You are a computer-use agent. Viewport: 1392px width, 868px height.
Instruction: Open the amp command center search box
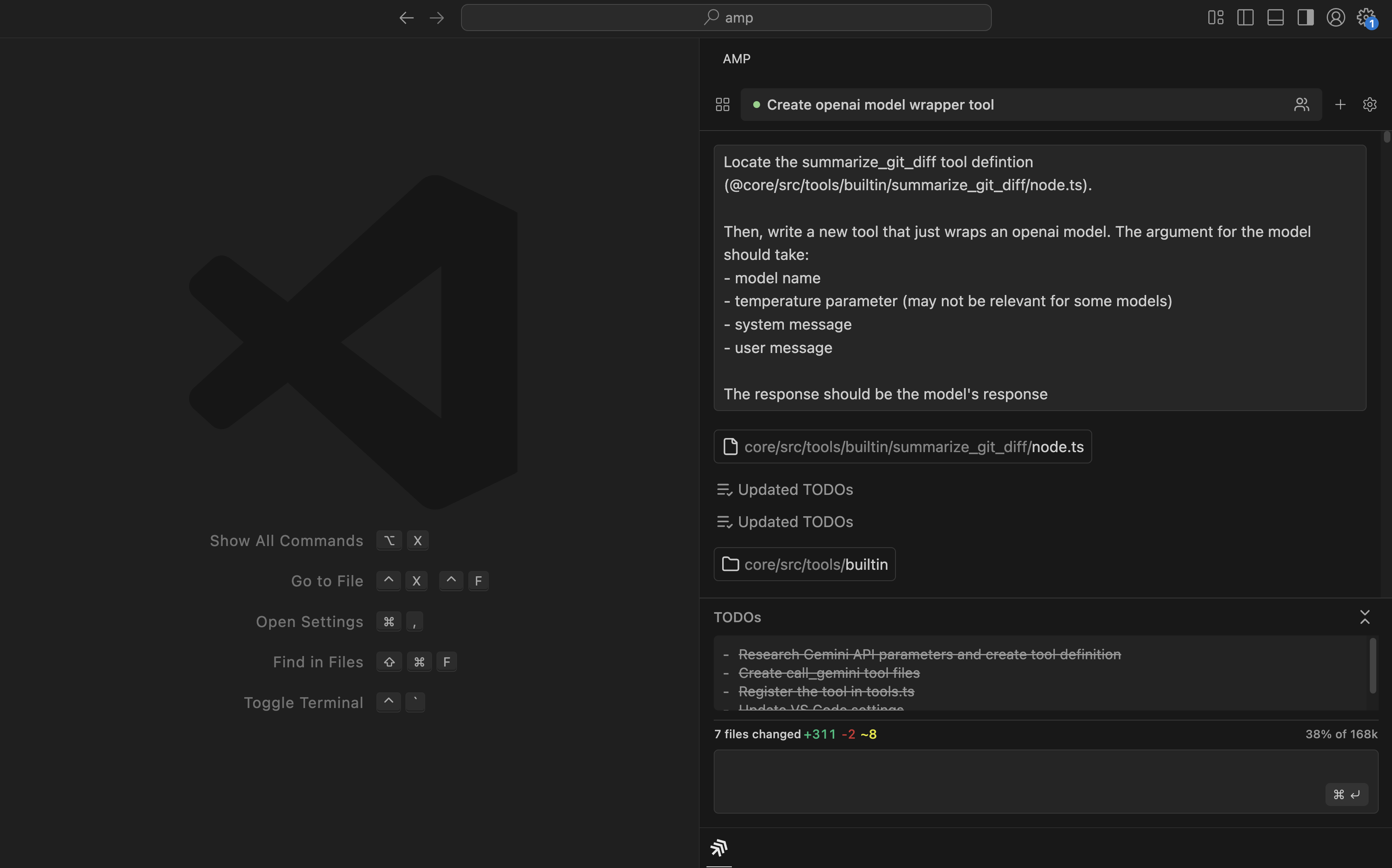click(725, 18)
